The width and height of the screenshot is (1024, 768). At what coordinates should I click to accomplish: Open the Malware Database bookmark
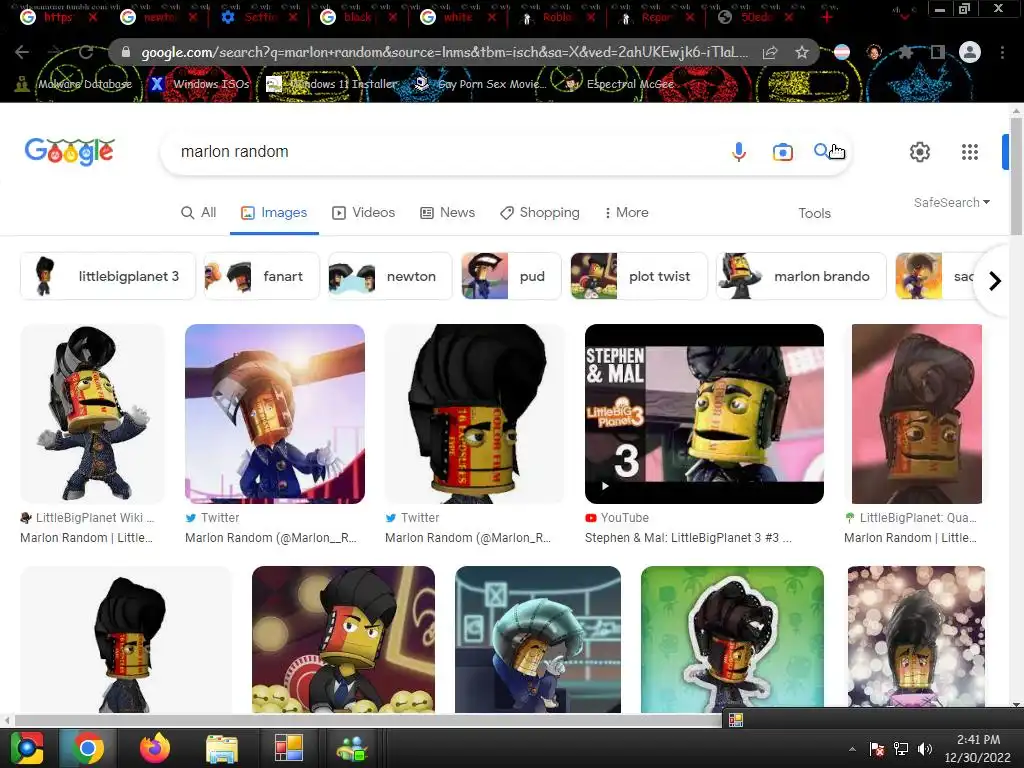coord(73,84)
